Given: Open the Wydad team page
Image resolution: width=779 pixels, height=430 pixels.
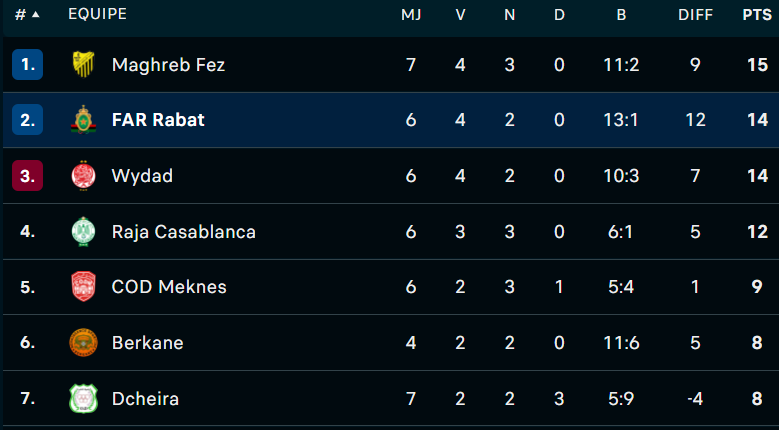Looking at the screenshot, I should (x=142, y=176).
